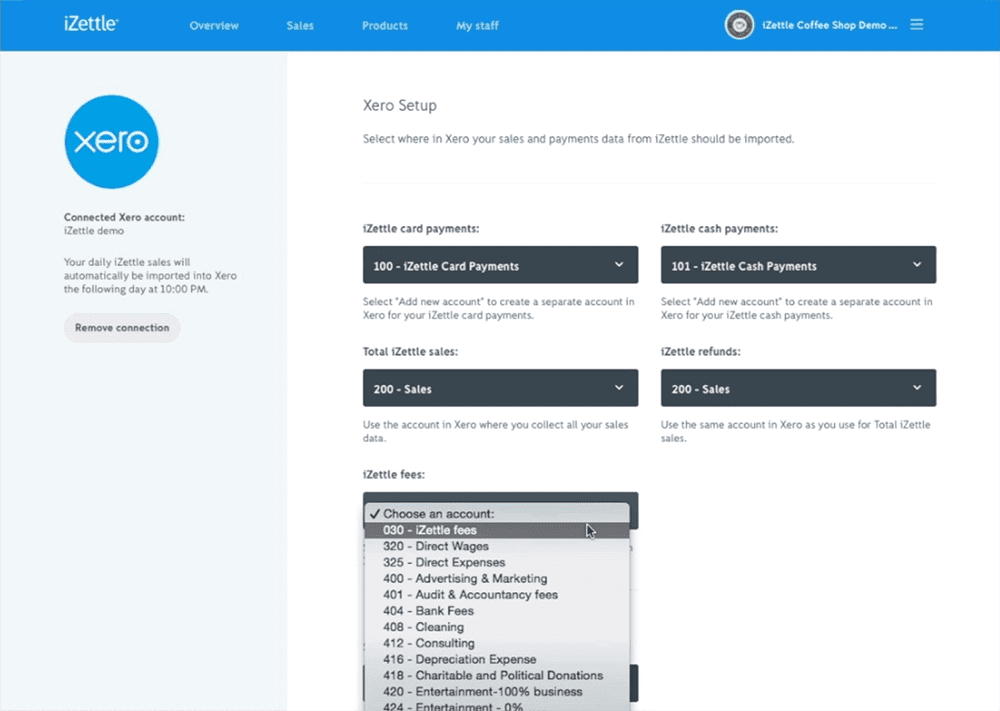Click the iZettle logo in header

pos(91,24)
